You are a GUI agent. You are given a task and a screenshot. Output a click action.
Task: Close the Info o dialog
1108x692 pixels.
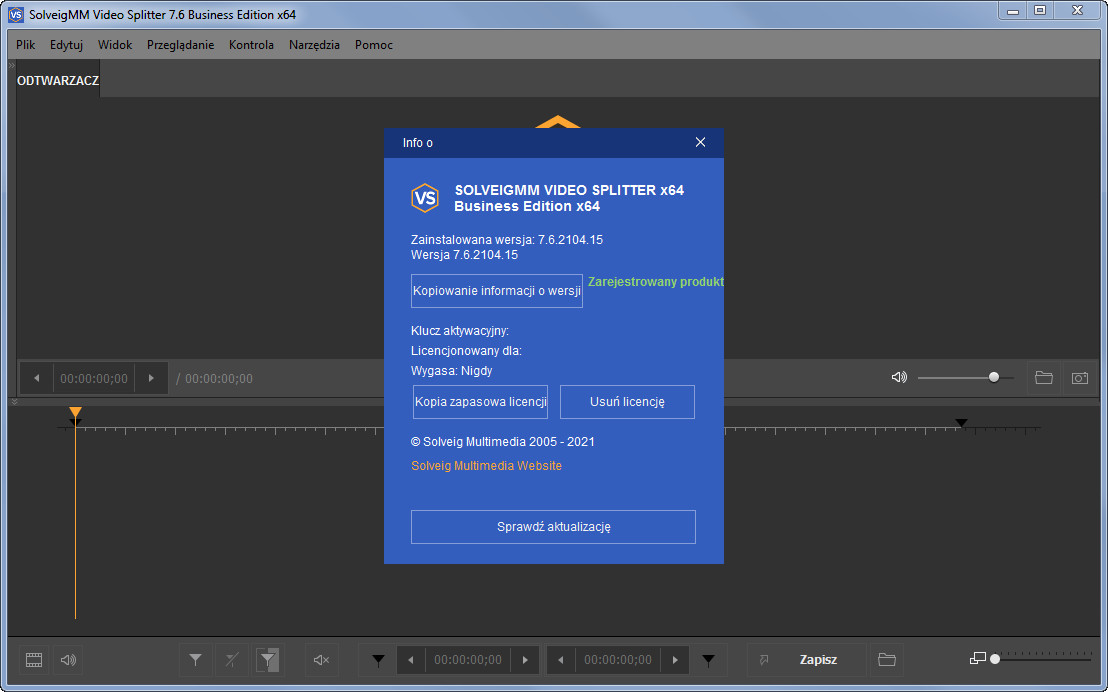pos(700,142)
